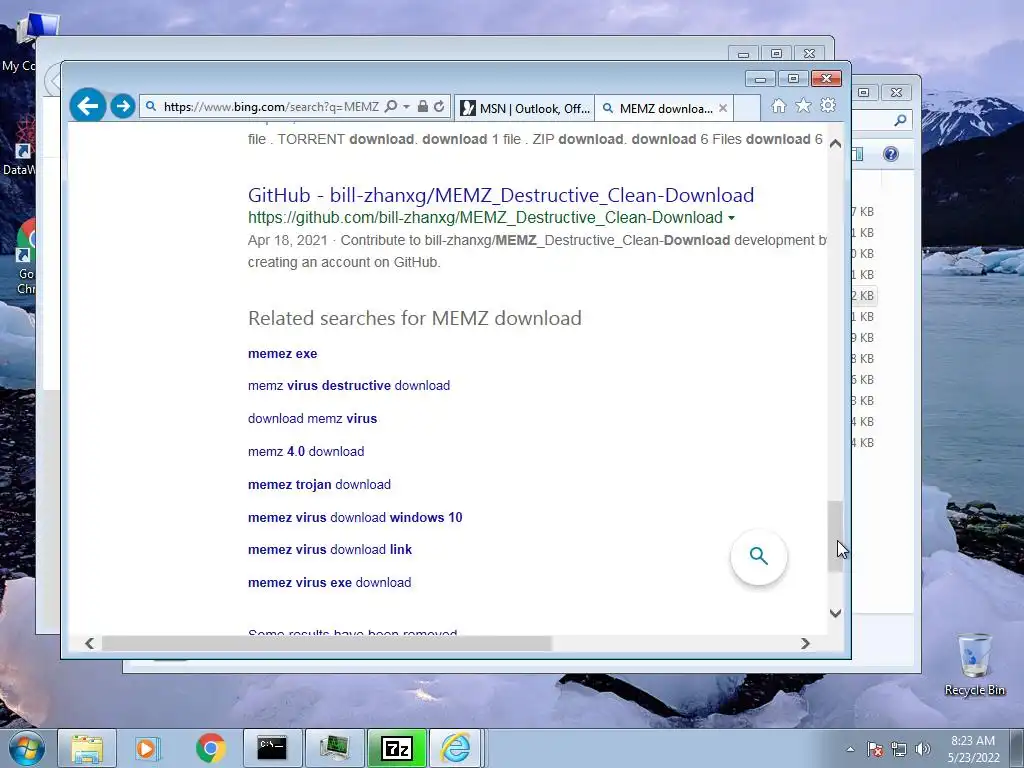The image size is (1024, 768).
Task: Minimize the Internet Explorer window
Action: 760,79
